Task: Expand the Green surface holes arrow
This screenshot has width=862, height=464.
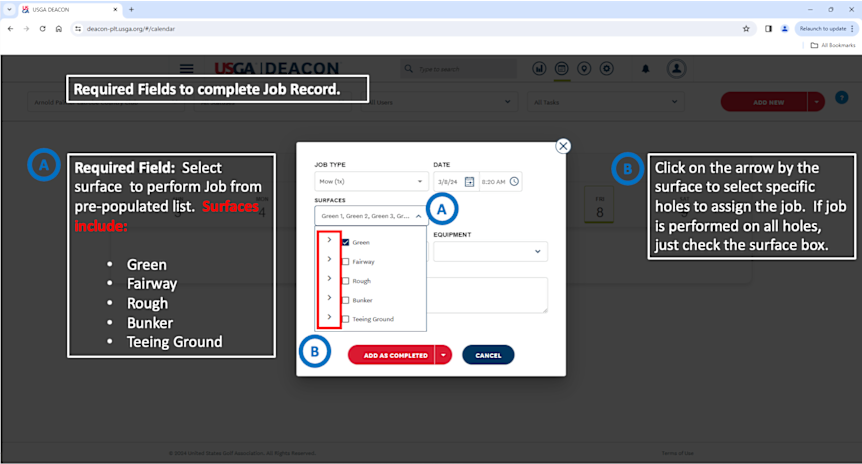Action: 329,240
